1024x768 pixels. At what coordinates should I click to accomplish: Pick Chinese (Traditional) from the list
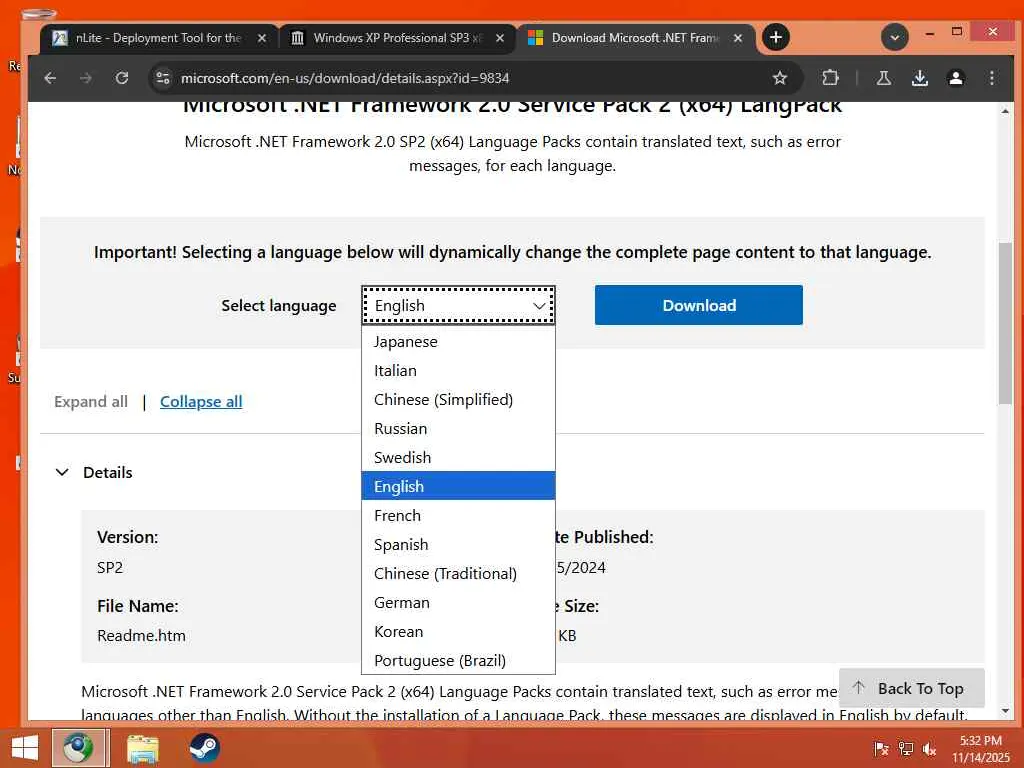pos(458,573)
